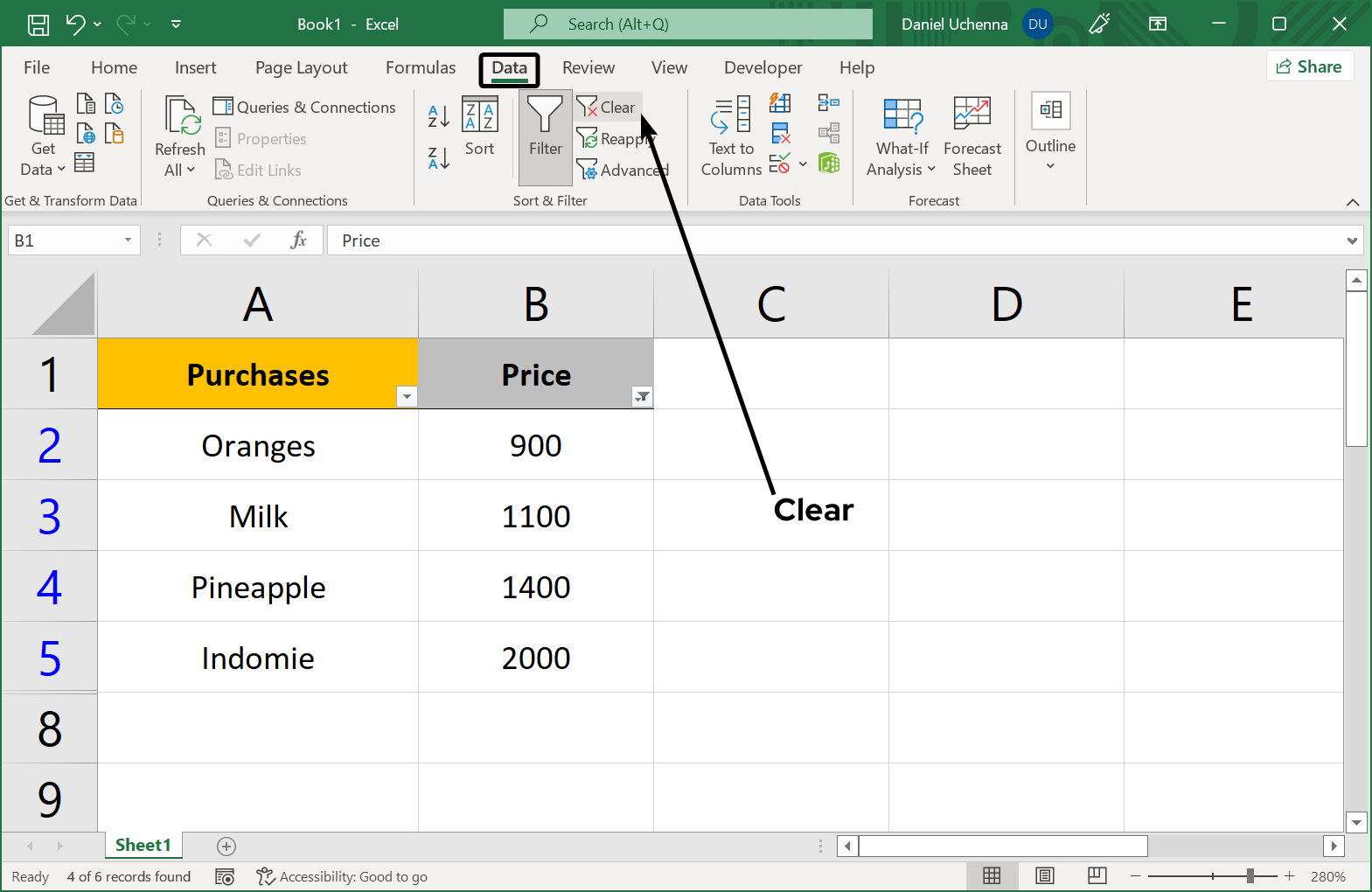Click the Forecast Sheet icon
Image resolution: width=1372 pixels, height=892 pixels.
pos(972,136)
